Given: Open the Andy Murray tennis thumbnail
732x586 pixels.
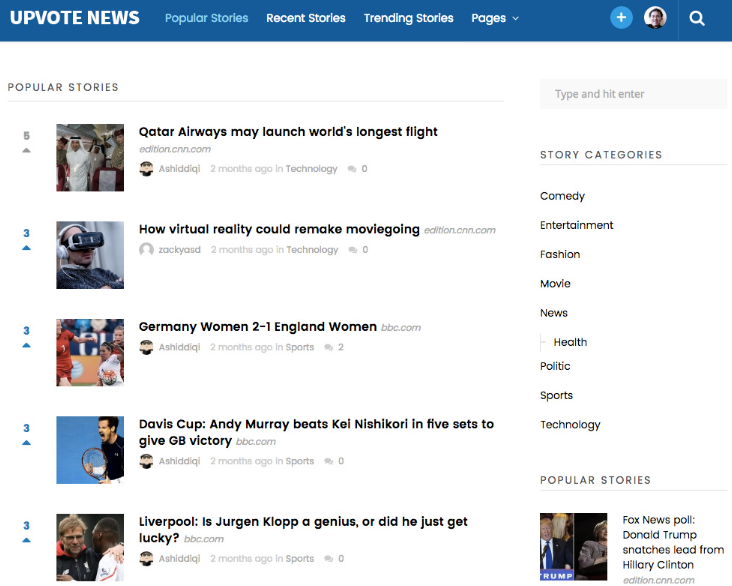Looking at the screenshot, I should click(90, 450).
